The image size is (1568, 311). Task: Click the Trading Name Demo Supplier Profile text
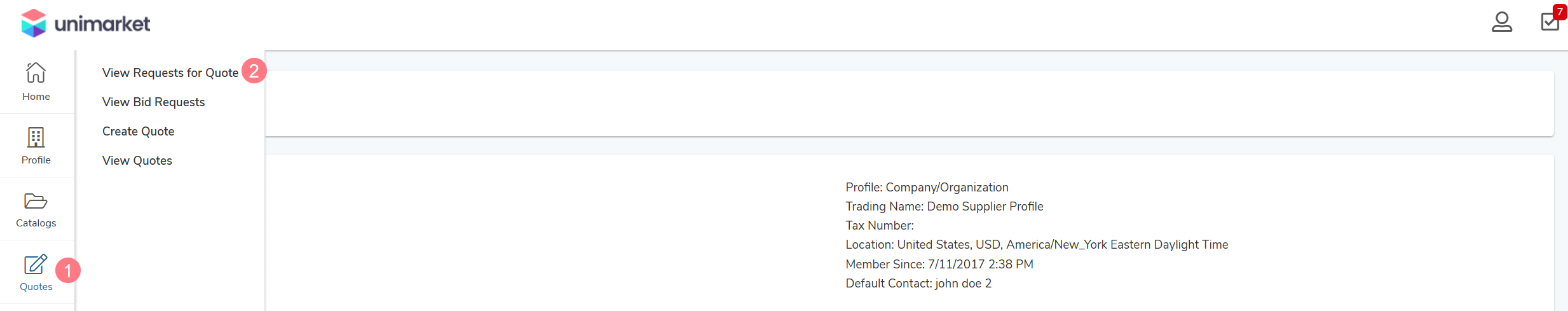coord(944,206)
